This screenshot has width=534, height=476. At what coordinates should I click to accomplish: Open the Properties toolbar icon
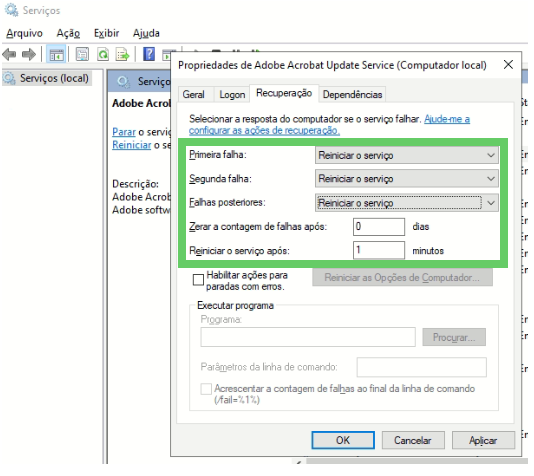point(82,54)
